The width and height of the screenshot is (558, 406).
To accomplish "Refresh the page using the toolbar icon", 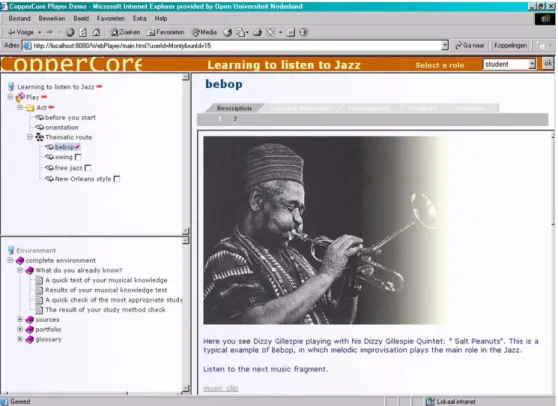I will point(83,32).
